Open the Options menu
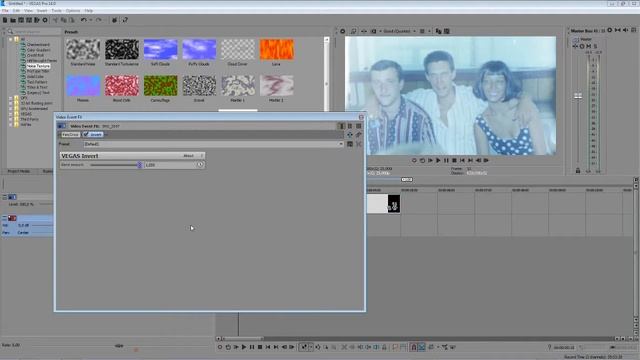 tap(73, 11)
